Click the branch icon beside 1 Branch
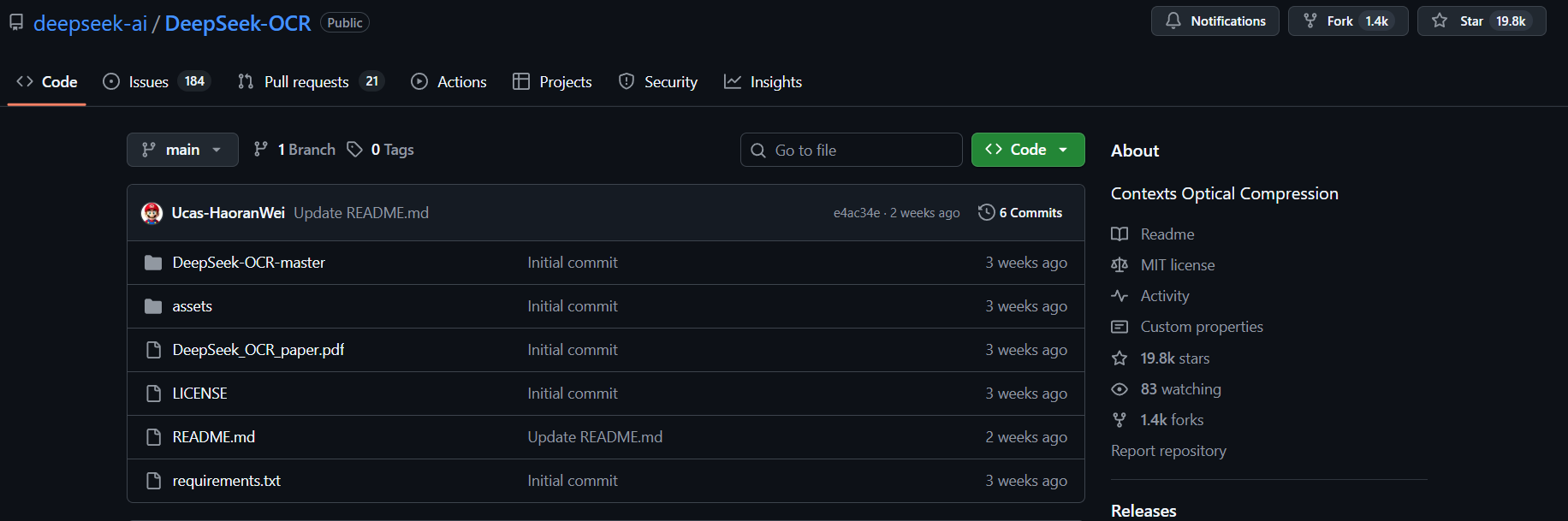The height and width of the screenshot is (521, 1568). tap(261, 150)
